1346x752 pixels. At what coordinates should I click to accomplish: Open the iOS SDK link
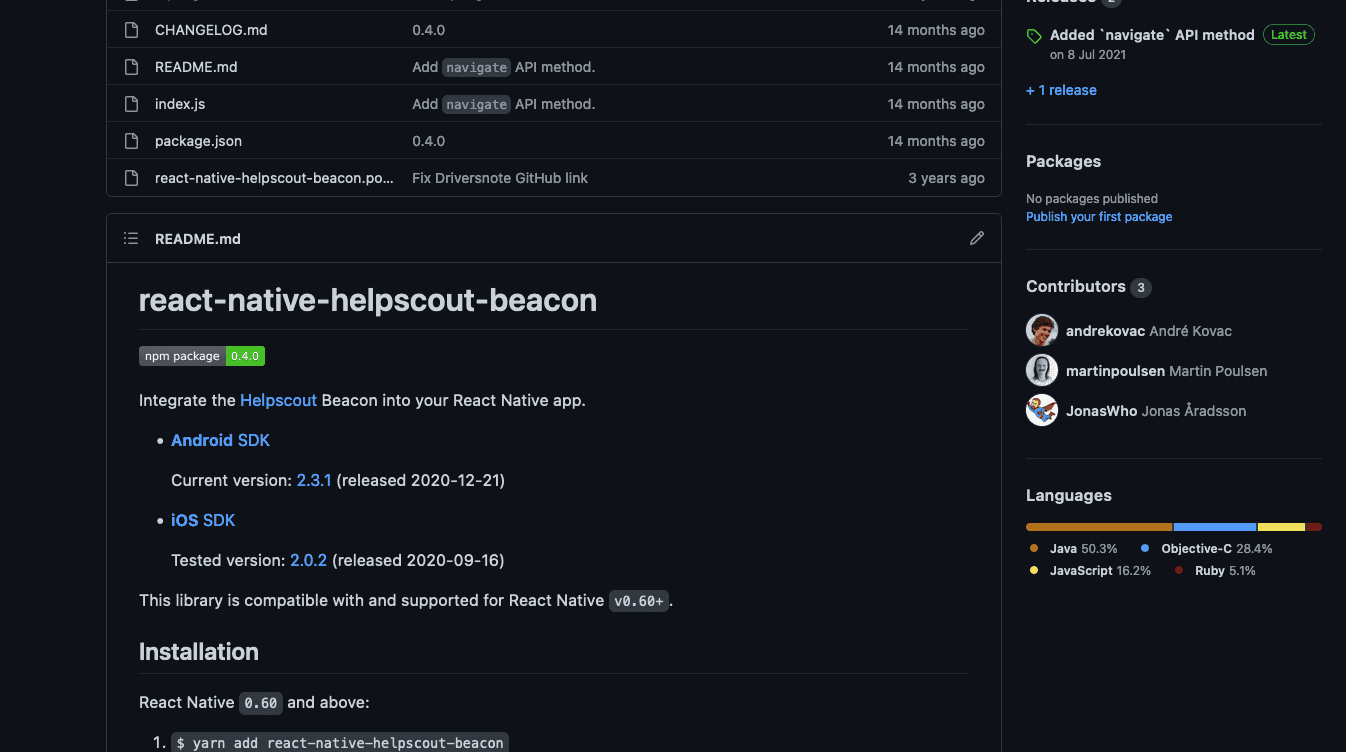(203, 520)
